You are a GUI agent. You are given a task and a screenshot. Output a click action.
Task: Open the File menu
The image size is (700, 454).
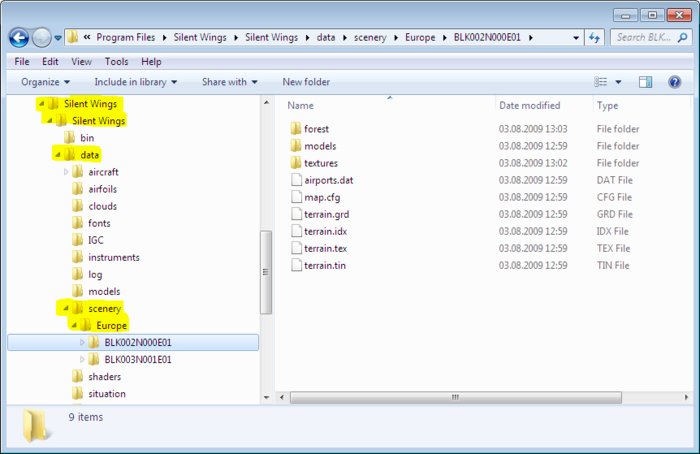coord(21,62)
